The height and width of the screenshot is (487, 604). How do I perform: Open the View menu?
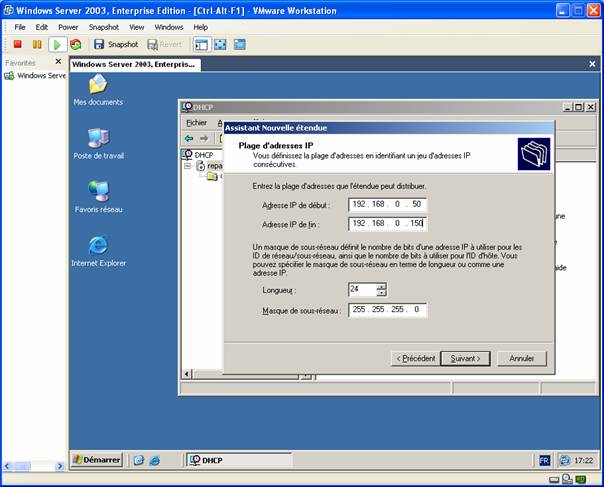click(136, 27)
